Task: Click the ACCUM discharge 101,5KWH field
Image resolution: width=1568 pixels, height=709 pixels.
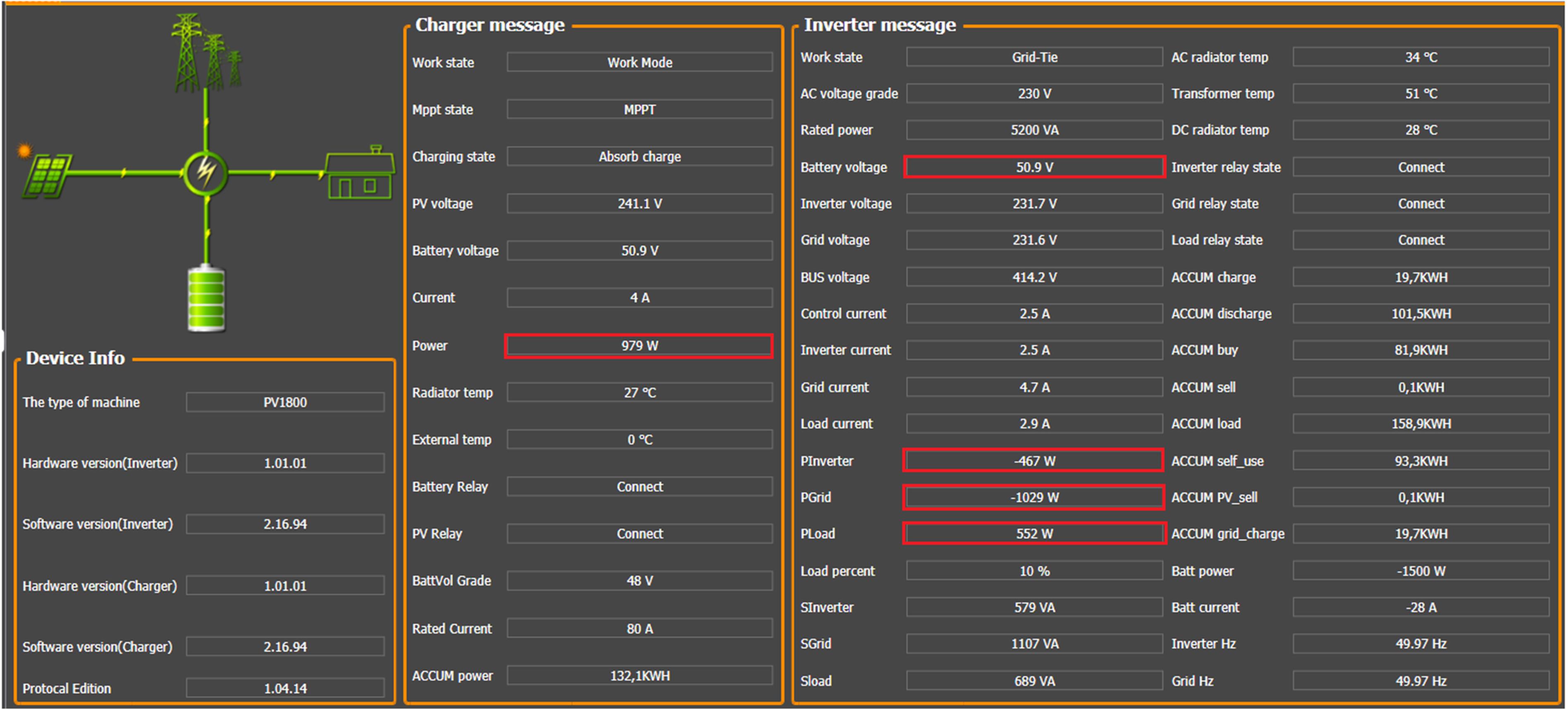Action: (1420, 314)
